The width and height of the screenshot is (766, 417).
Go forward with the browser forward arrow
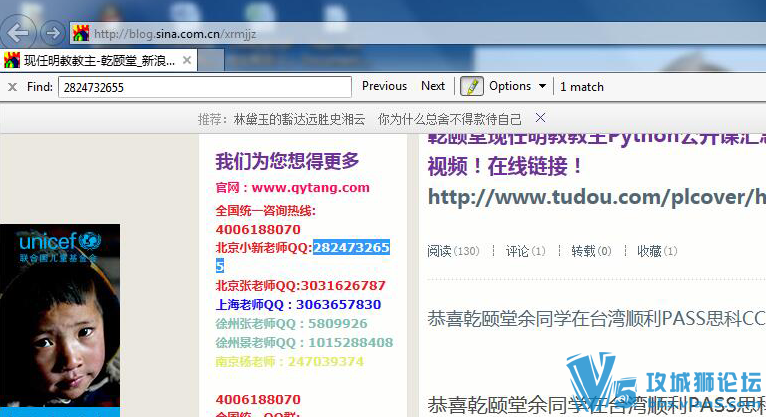tap(53, 33)
